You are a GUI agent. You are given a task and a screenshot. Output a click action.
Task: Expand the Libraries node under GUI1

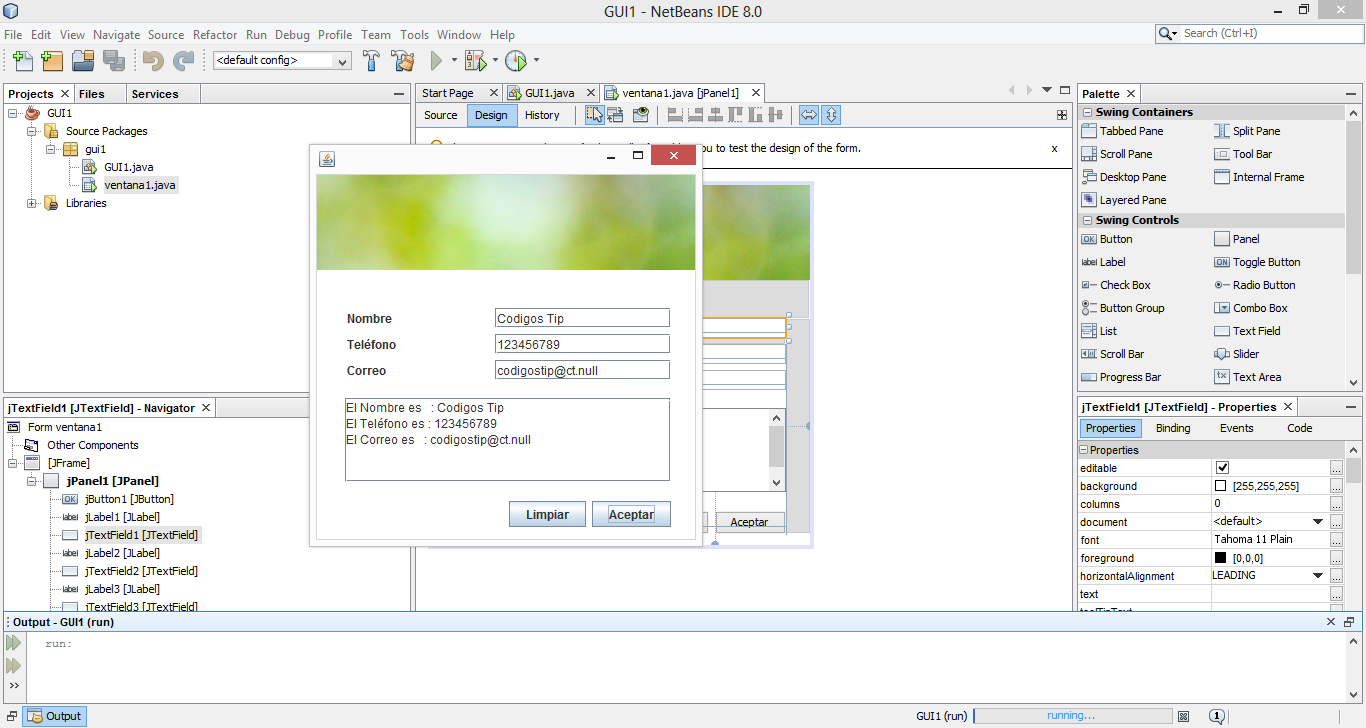click(31, 203)
